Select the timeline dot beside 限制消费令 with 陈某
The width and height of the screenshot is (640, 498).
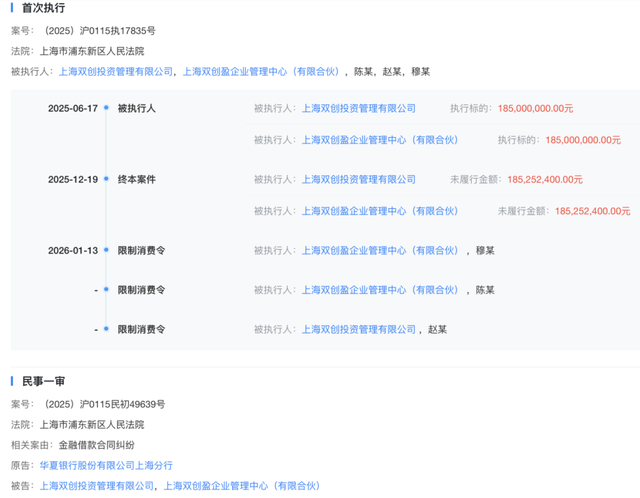(x=106, y=289)
